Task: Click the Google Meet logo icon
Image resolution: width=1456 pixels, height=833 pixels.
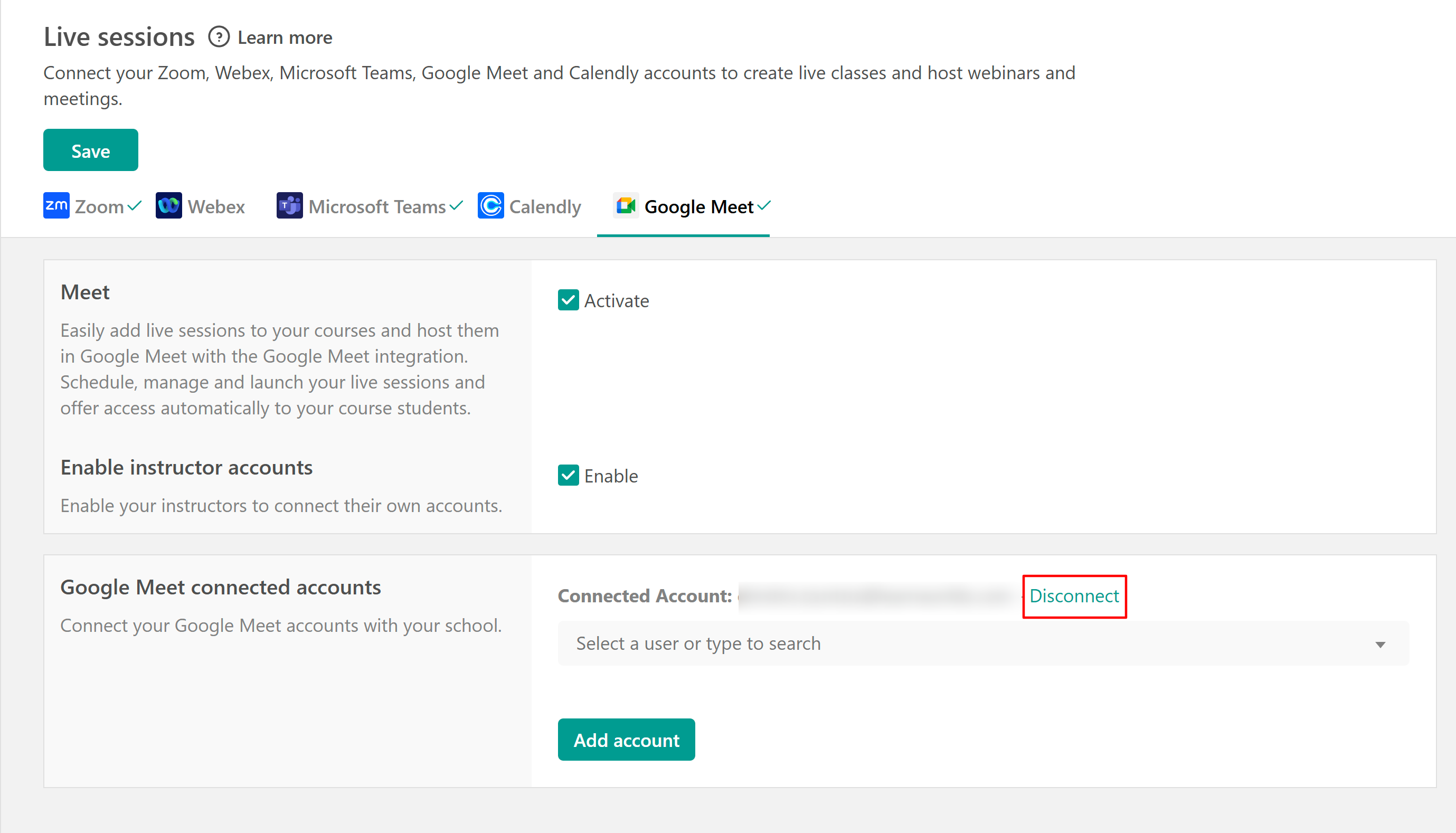Action: click(626, 205)
